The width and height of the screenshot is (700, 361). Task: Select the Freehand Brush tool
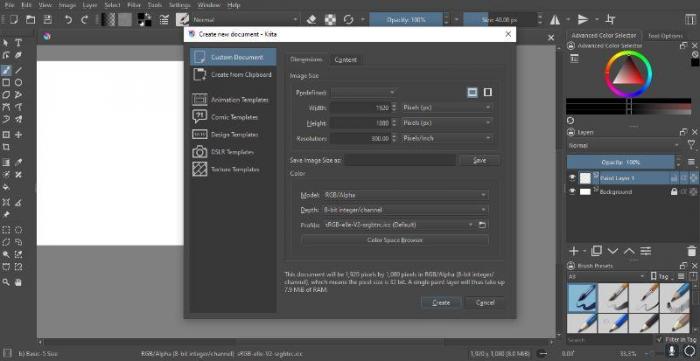click(x=6, y=70)
